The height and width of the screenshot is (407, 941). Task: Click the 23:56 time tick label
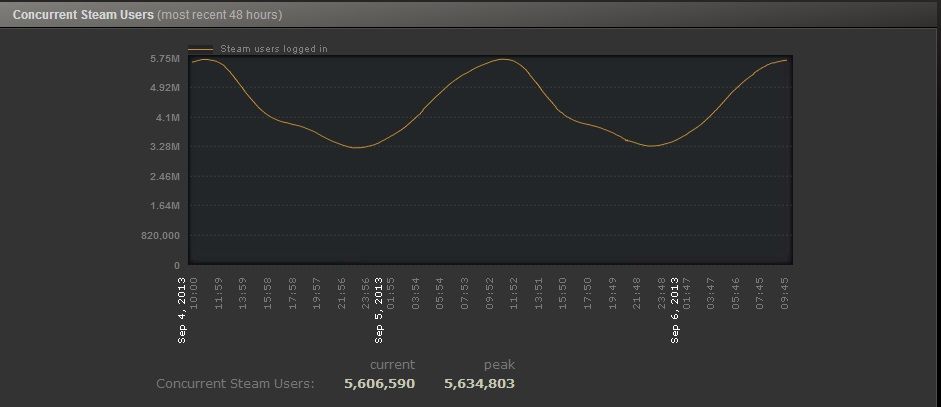pyautogui.click(x=366, y=293)
